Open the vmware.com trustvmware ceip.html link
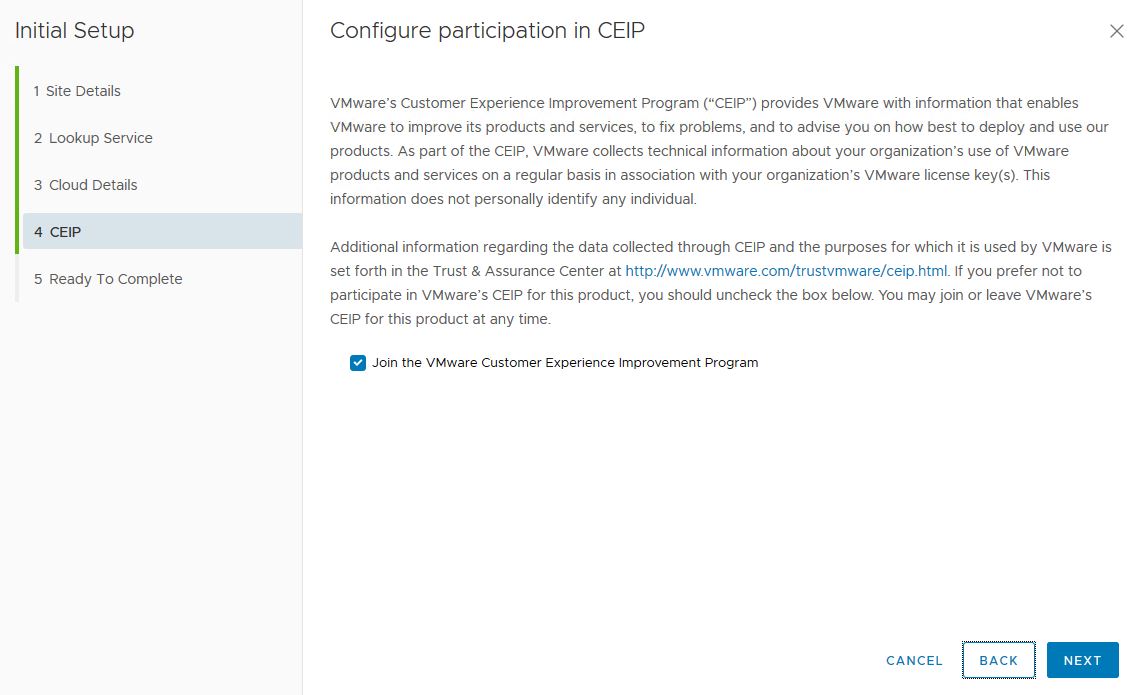 point(786,271)
